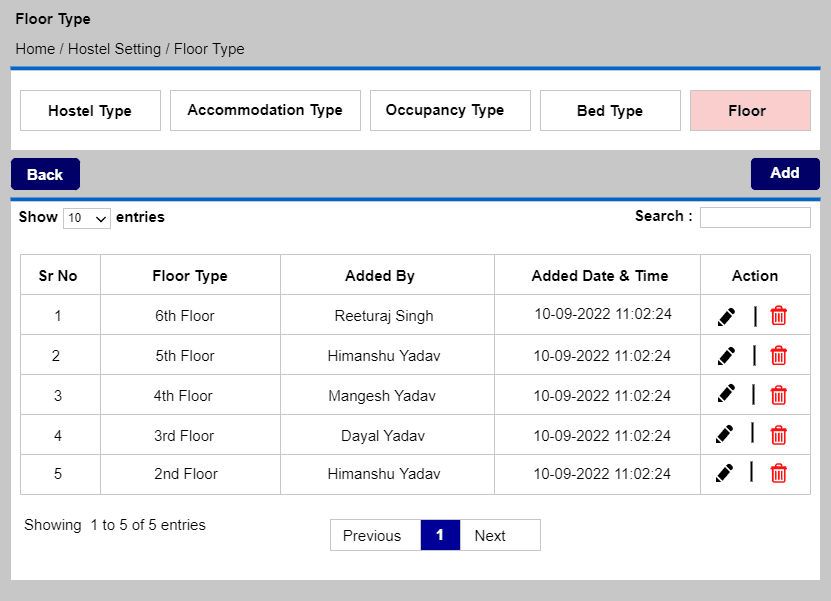Select the Action column header
The image size is (831, 601).
pyautogui.click(x=755, y=275)
